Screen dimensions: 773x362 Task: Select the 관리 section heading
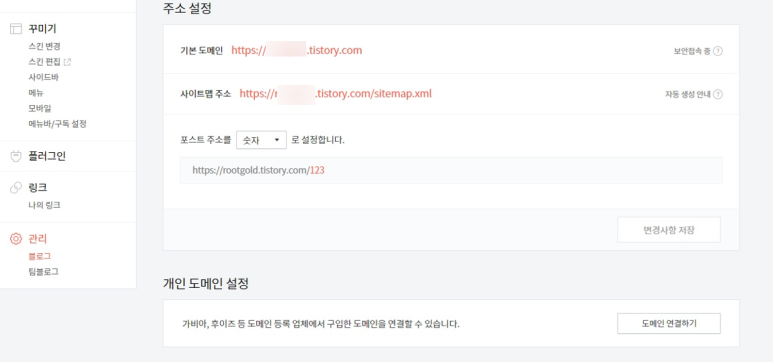tap(38, 239)
